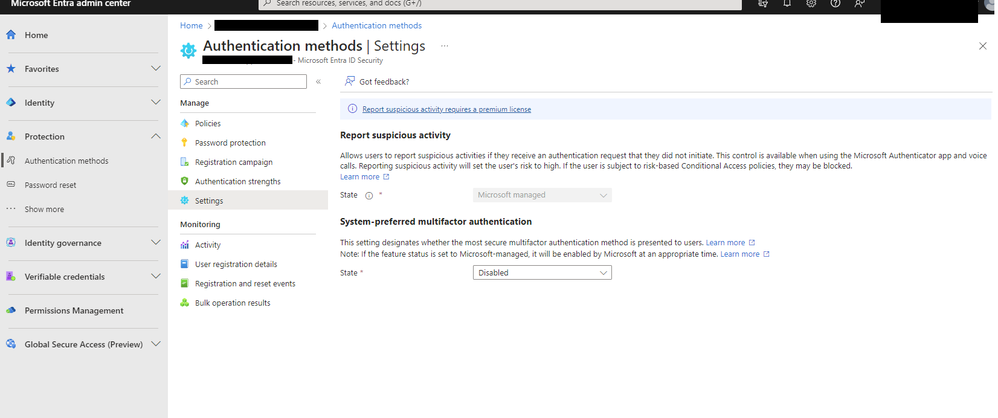998x418 pixels.
Task: Click Got feedback? button
Action: [377, 81]
